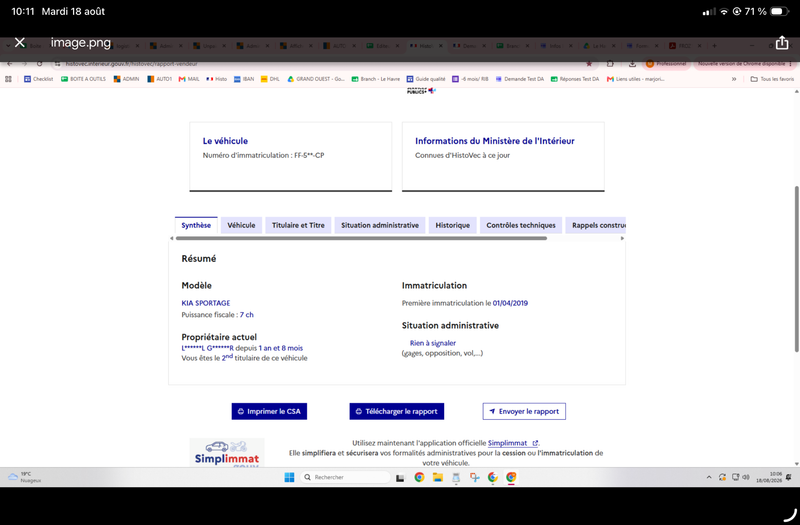Click the bookmark star in the address bar

tap(589, 64)
